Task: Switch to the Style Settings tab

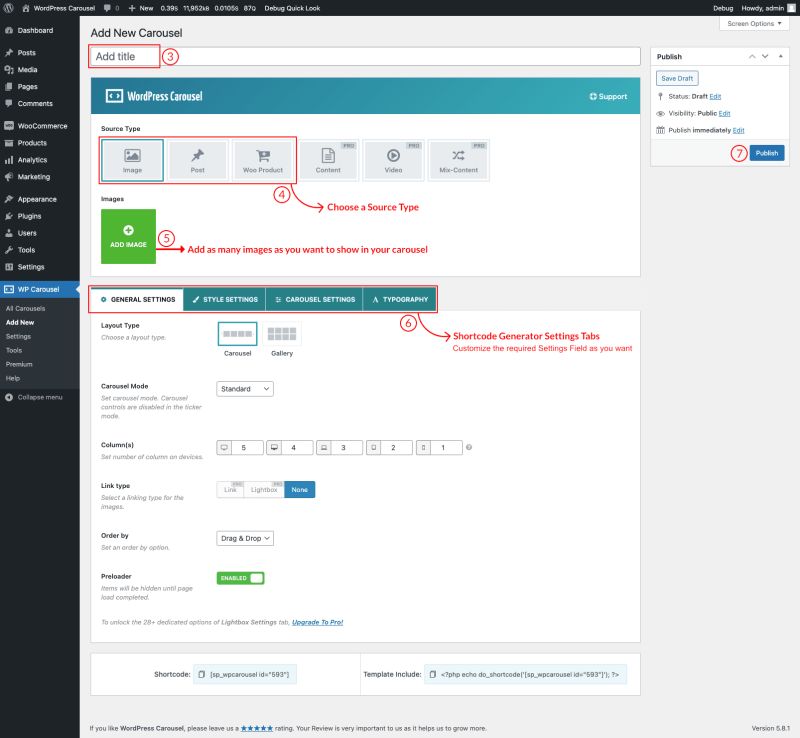Action: (x=226, y=298)
